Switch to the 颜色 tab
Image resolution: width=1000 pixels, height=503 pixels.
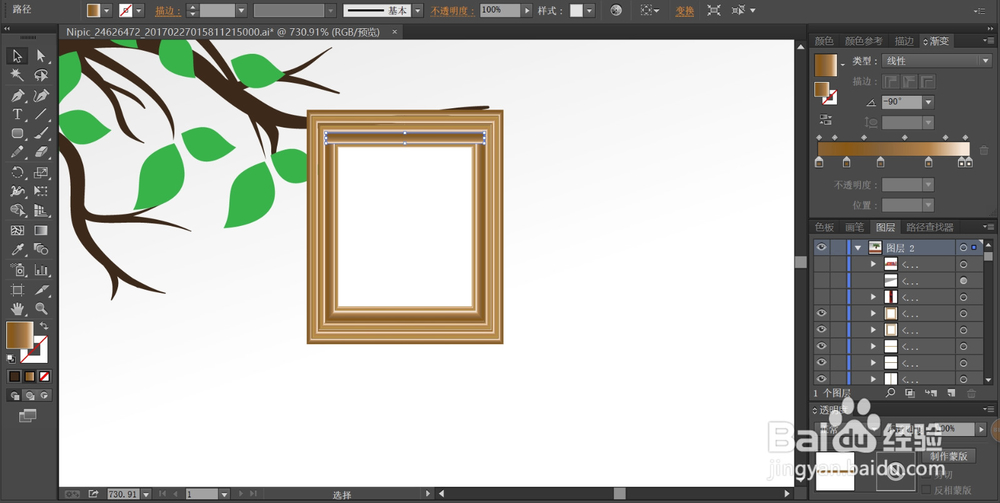[824, 41]
